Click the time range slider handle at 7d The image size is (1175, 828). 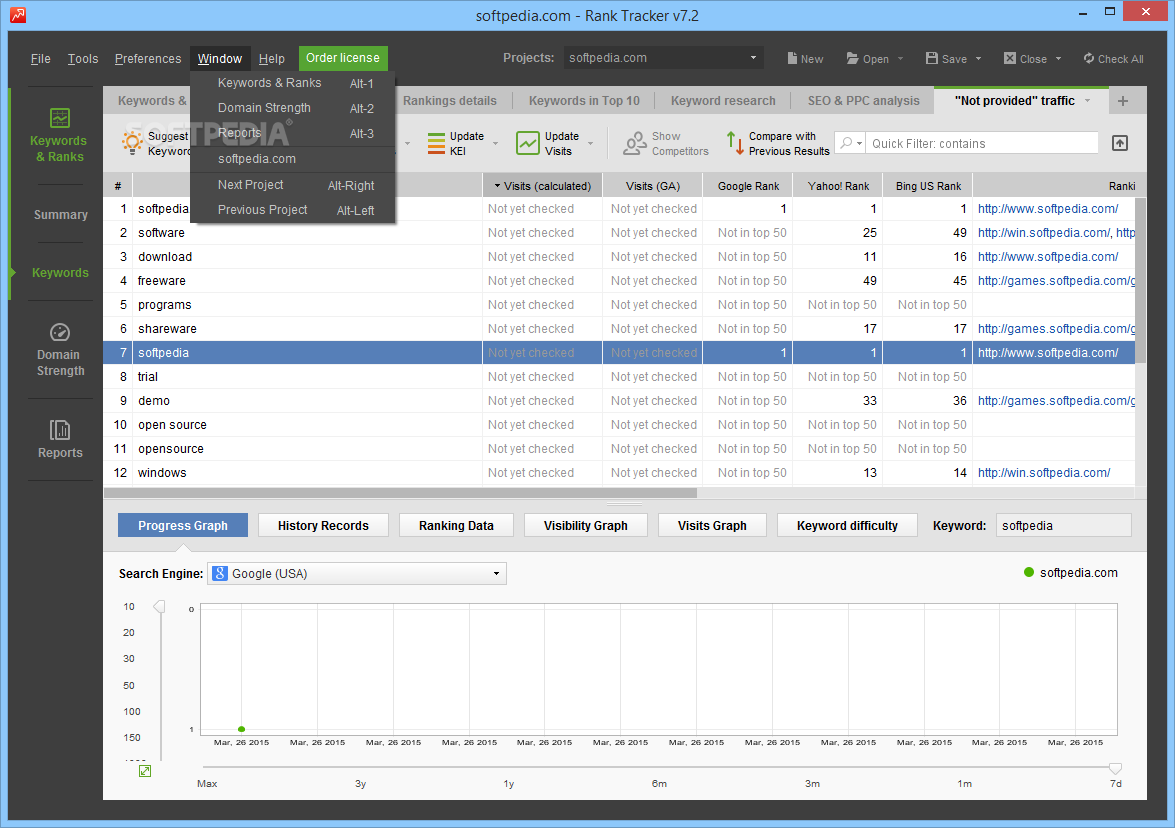click(x=1115, y=768)
